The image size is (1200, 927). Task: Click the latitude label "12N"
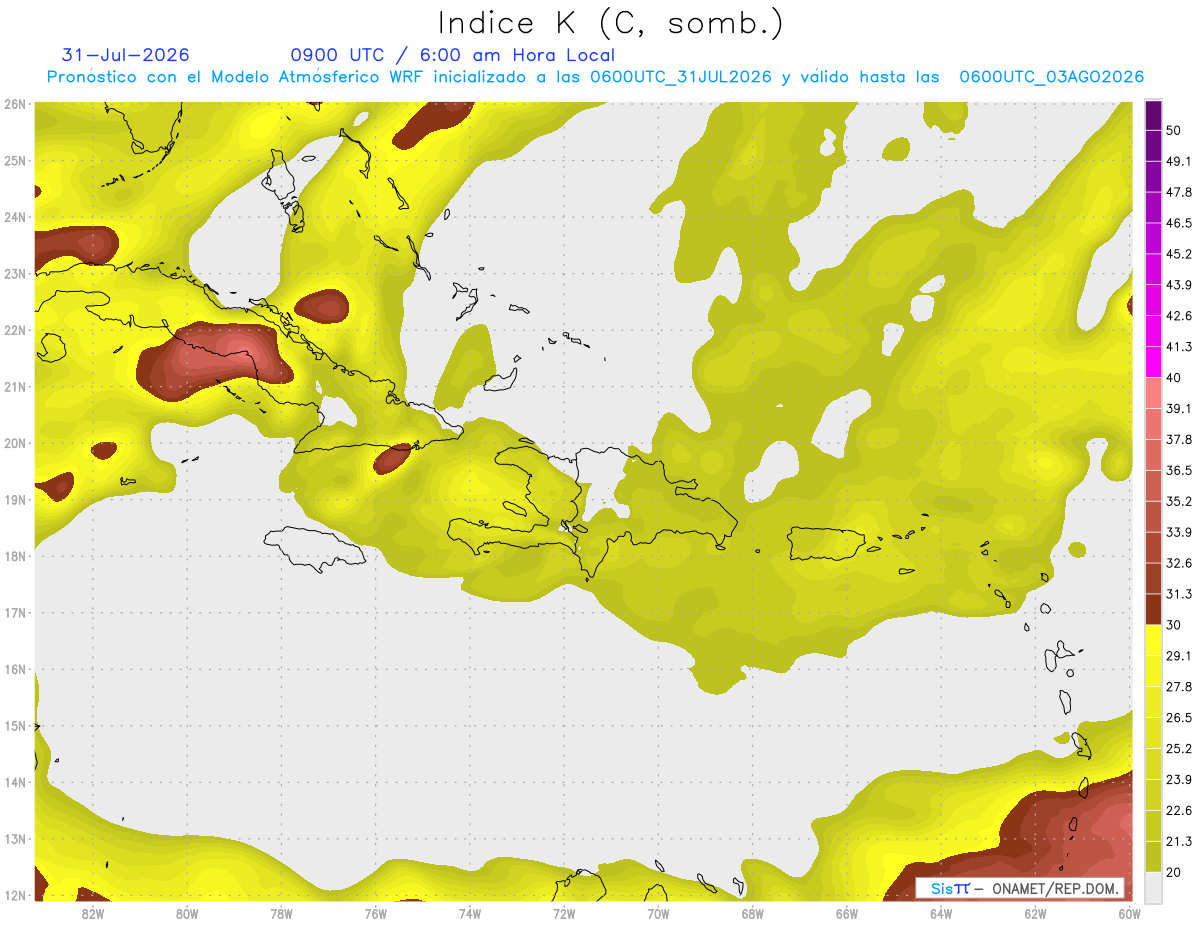coord(15,896)
